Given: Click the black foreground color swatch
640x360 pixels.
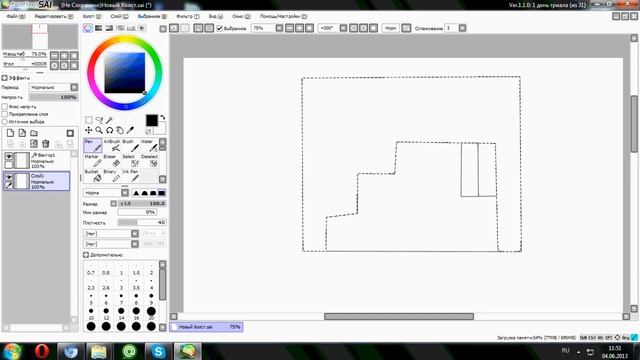Looking at the screenshot, I should tap(151, 120).
